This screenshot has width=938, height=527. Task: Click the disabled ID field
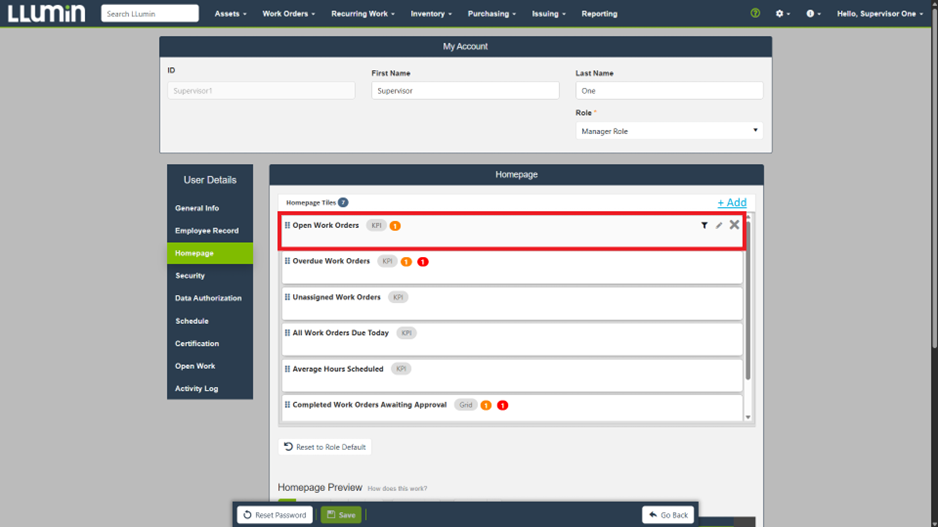[261, 90]
